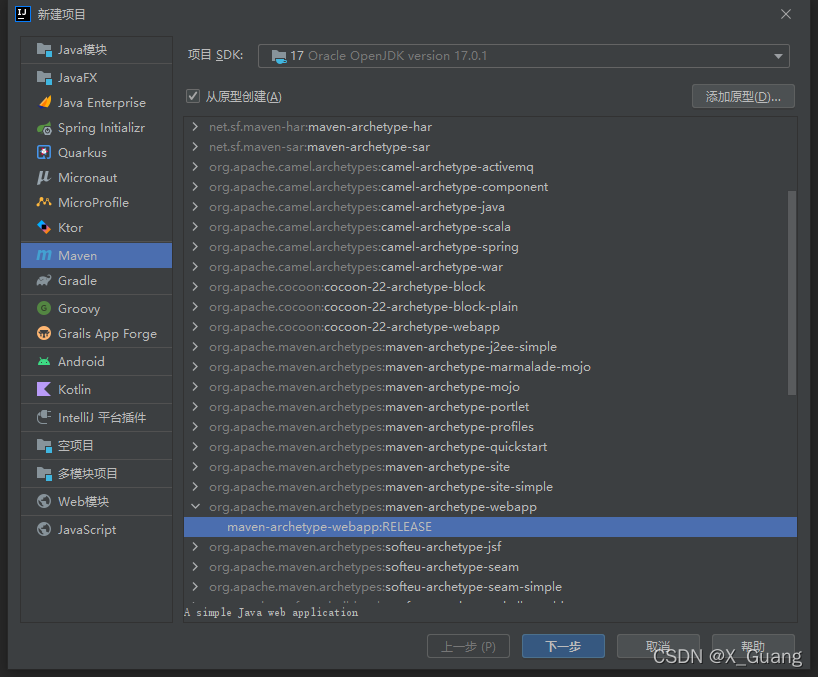
Task: Select camel-archetype-scala row
Action: (490, 227)
